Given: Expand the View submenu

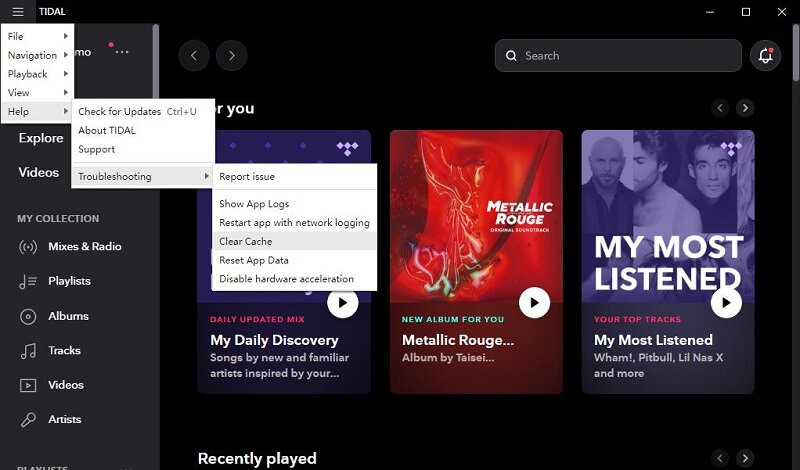Looking at the screenshot, I should (x=38, y=93).
